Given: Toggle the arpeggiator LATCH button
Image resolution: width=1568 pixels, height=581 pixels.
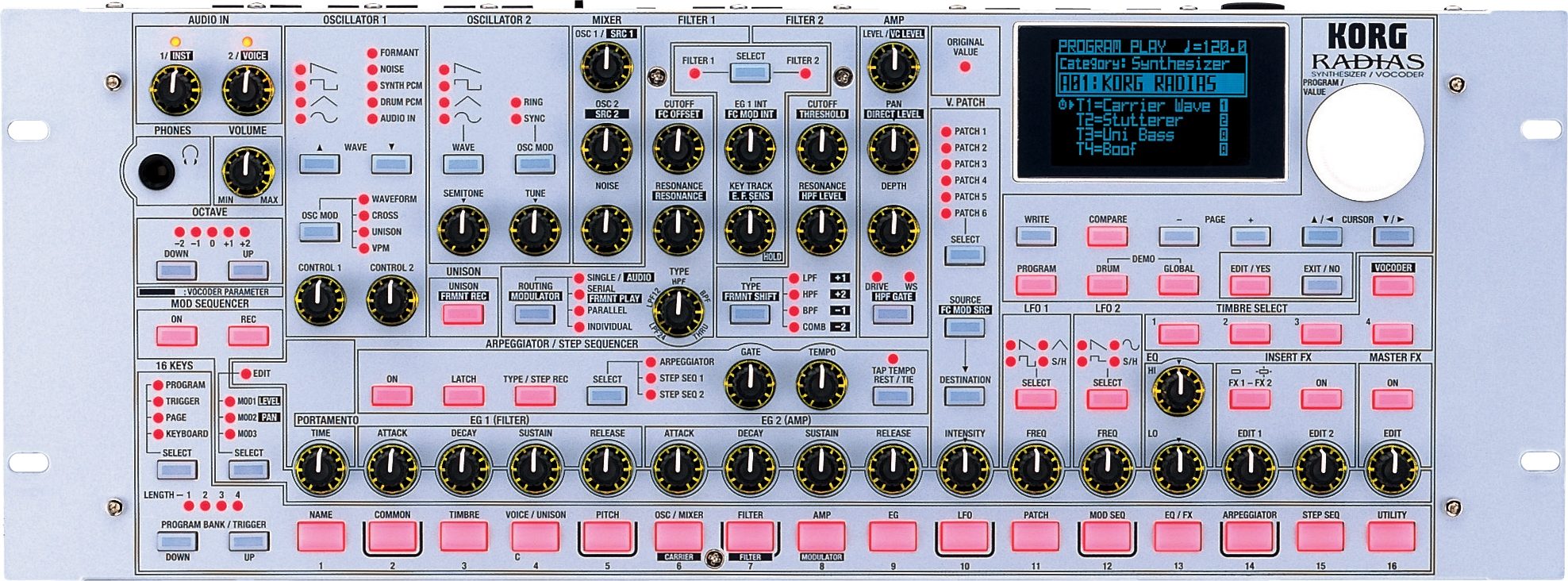Looking at the screenshot, I should click(463, 395).
